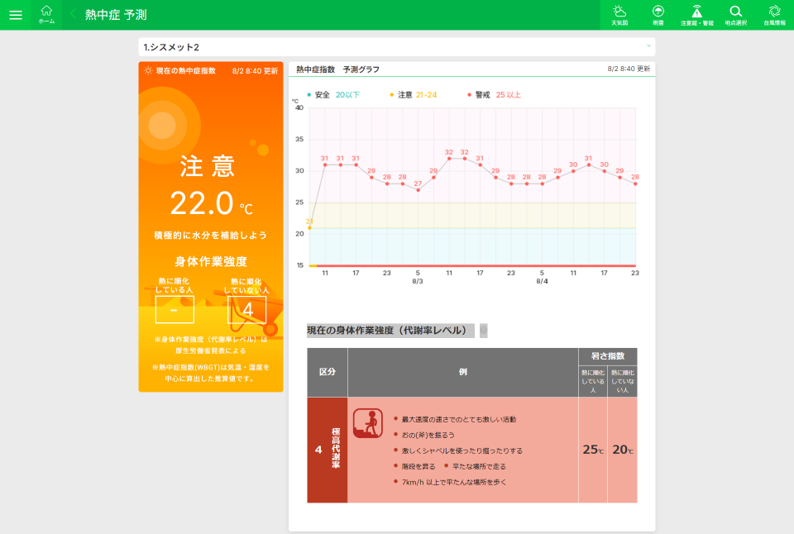Screen dimensions: 794x534
Task: Click the 警戒 25以上 legend entry
Action: pos(494,95)
